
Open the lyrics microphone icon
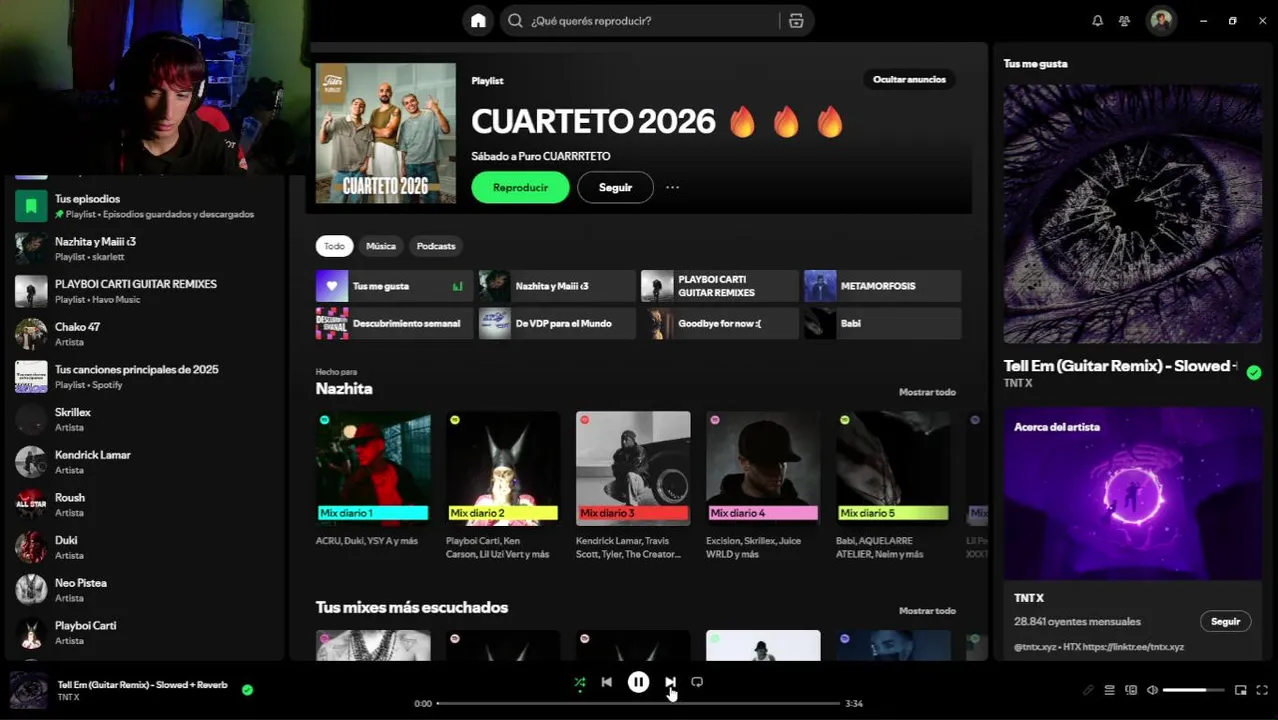pos(1088,690)
